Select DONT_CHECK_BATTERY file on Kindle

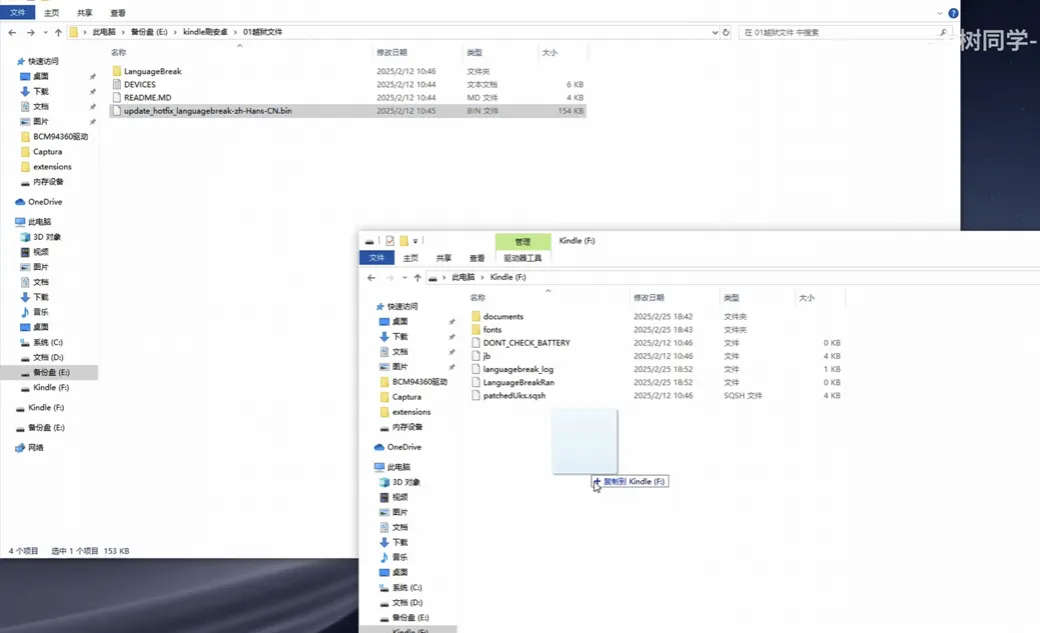click(x=526, y=343)
